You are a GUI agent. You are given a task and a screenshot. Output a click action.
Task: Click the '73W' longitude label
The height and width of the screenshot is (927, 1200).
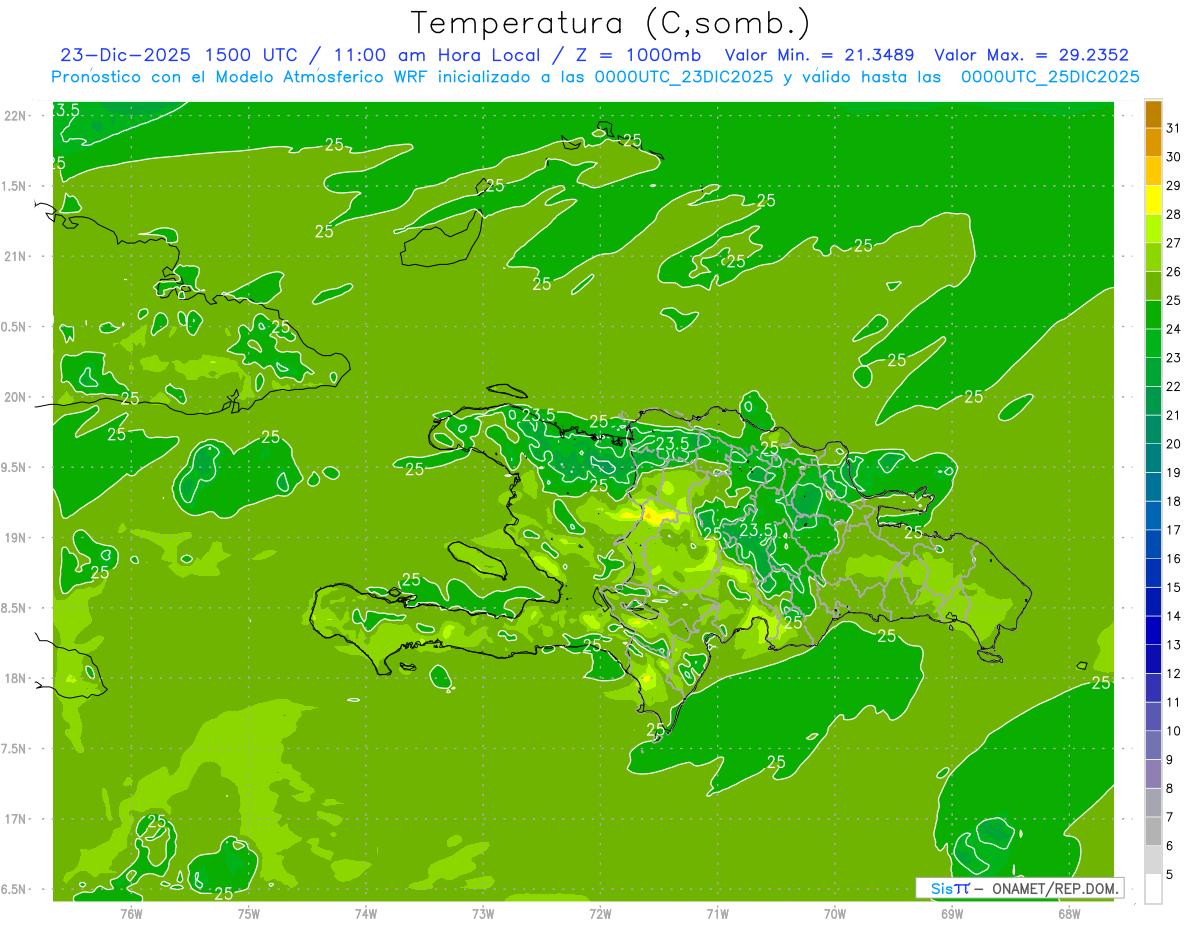pyautogui.click(x=483, y=913)
